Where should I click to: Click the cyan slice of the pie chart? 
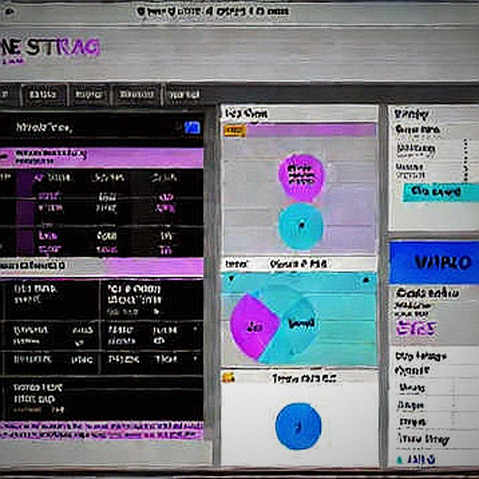pos(292,328)
